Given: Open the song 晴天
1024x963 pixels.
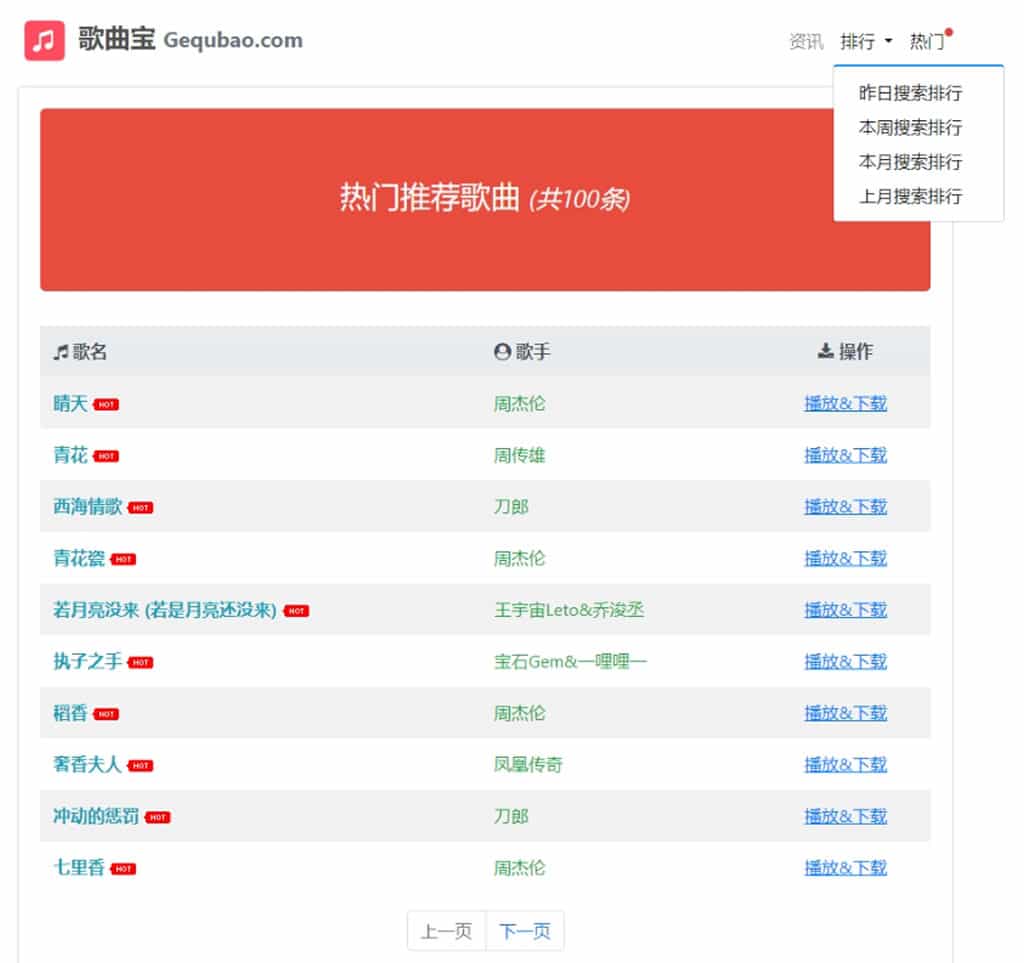Looking at the screenshot, I should (71, 403).
